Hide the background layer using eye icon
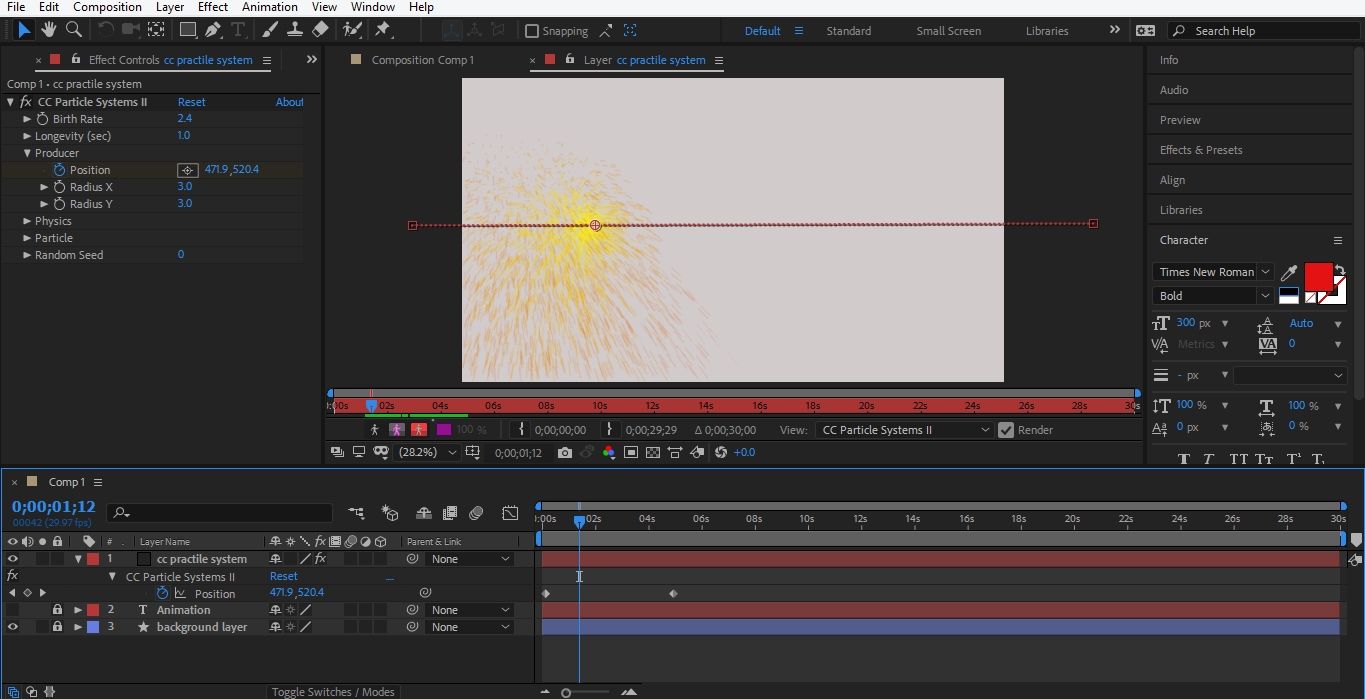 click(13, 627)
